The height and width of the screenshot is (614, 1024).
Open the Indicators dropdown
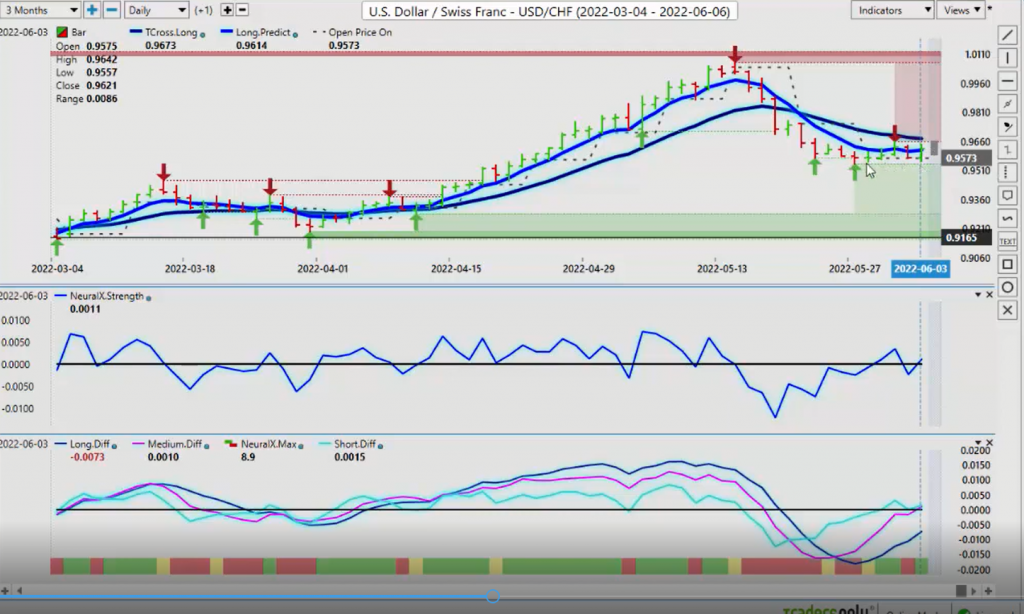[x=892, y=10]
